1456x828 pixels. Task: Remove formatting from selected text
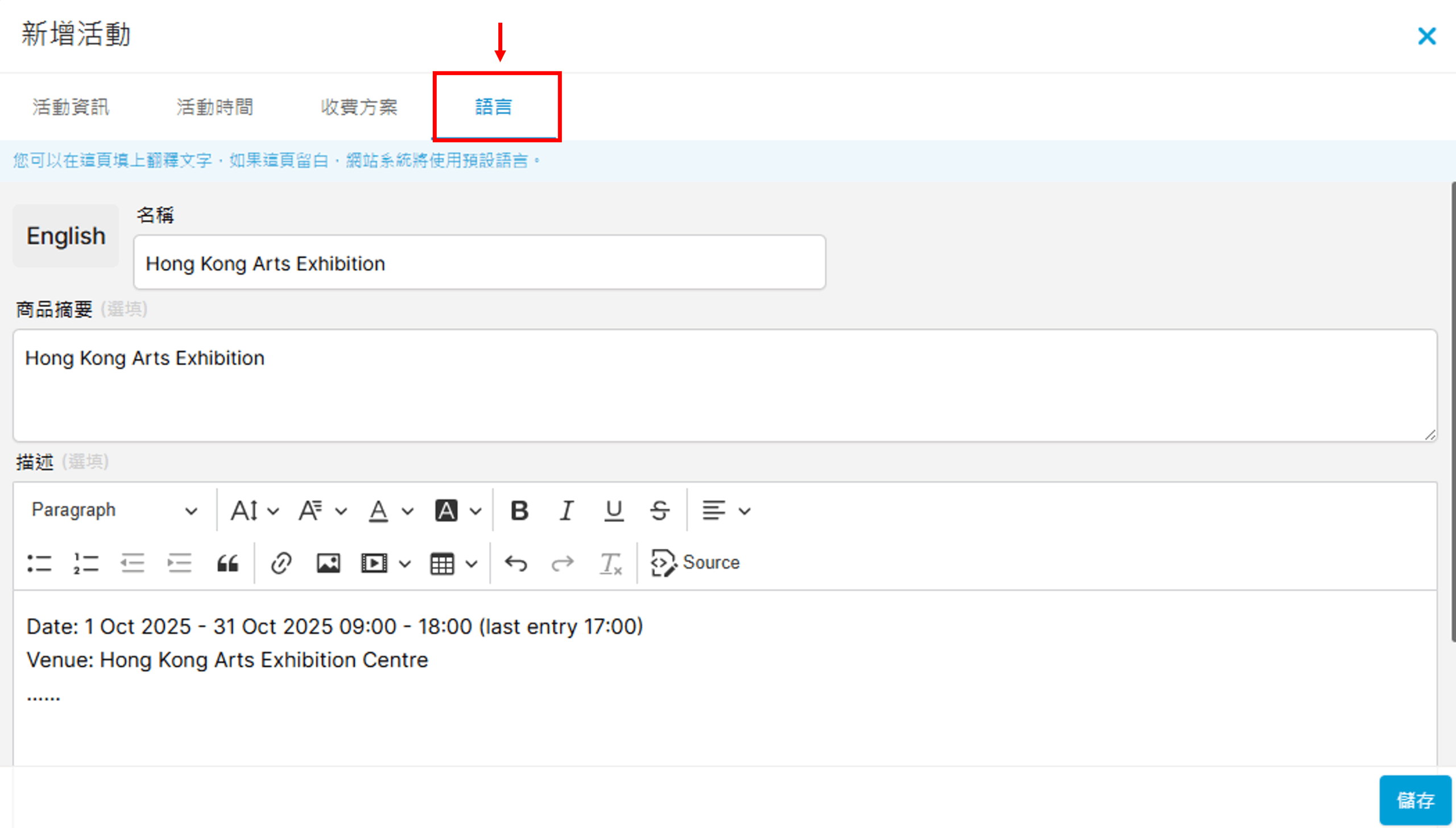point(610,563)
